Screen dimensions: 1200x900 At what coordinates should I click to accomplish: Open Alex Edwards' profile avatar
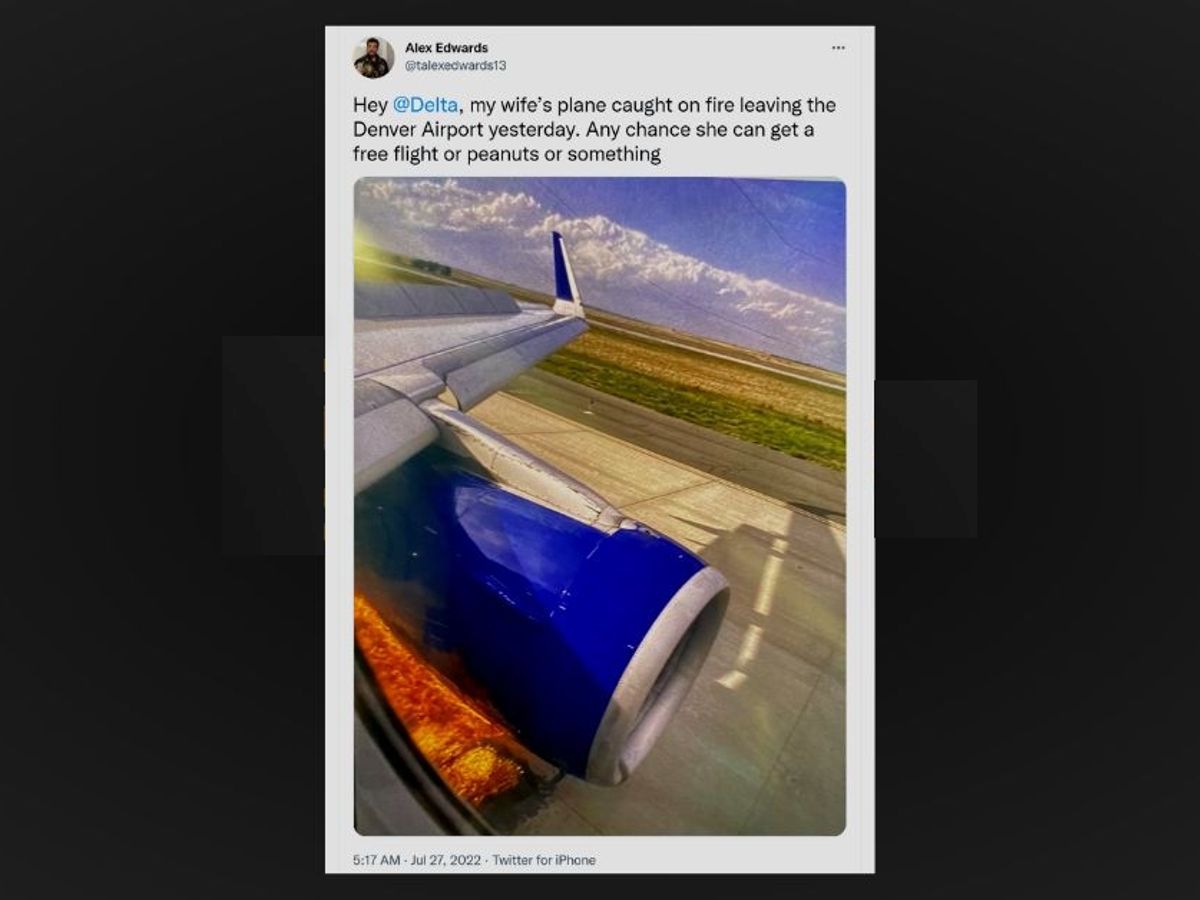click(x=373, y=57)
